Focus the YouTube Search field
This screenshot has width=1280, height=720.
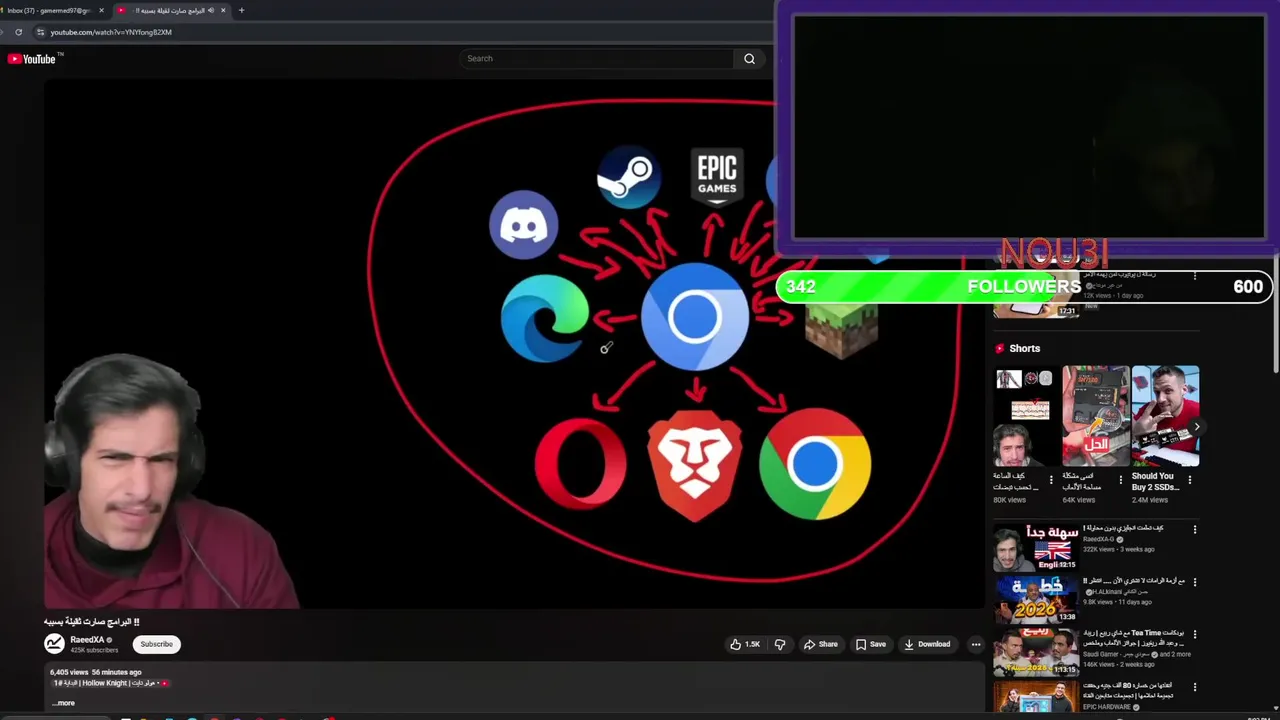[x=597, y=59]
